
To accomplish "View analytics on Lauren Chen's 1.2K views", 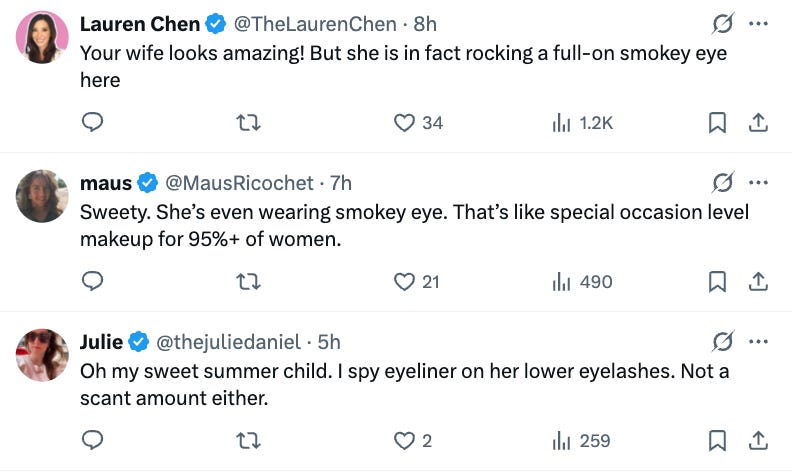I will 561,123.
